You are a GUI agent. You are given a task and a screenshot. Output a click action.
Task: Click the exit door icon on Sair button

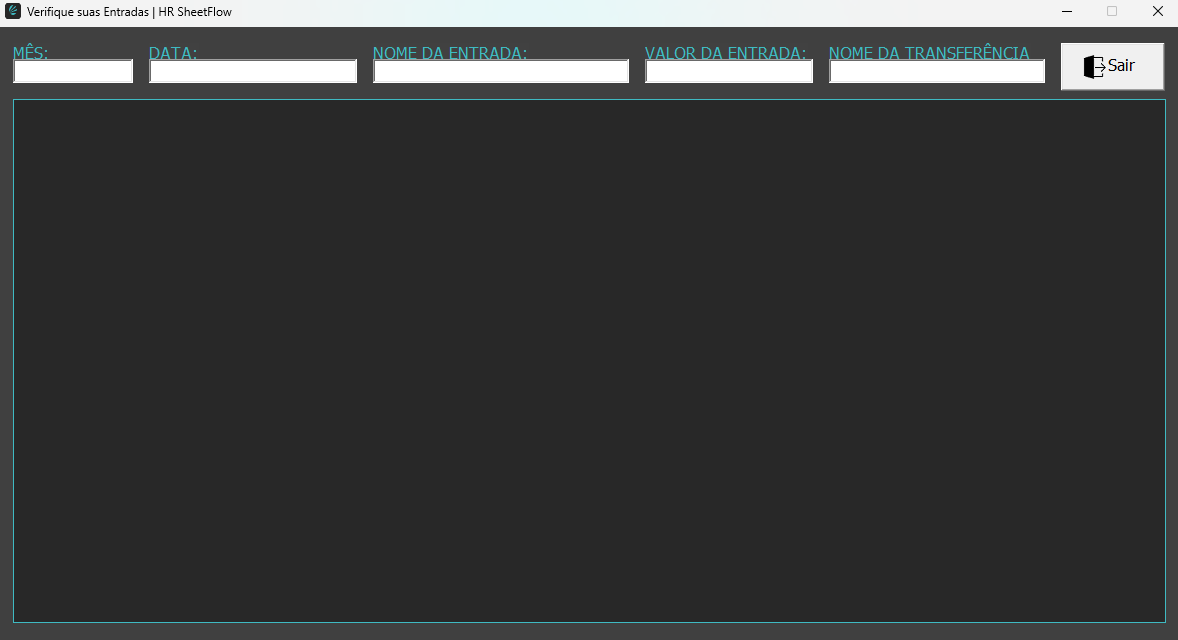point(1094,66)
